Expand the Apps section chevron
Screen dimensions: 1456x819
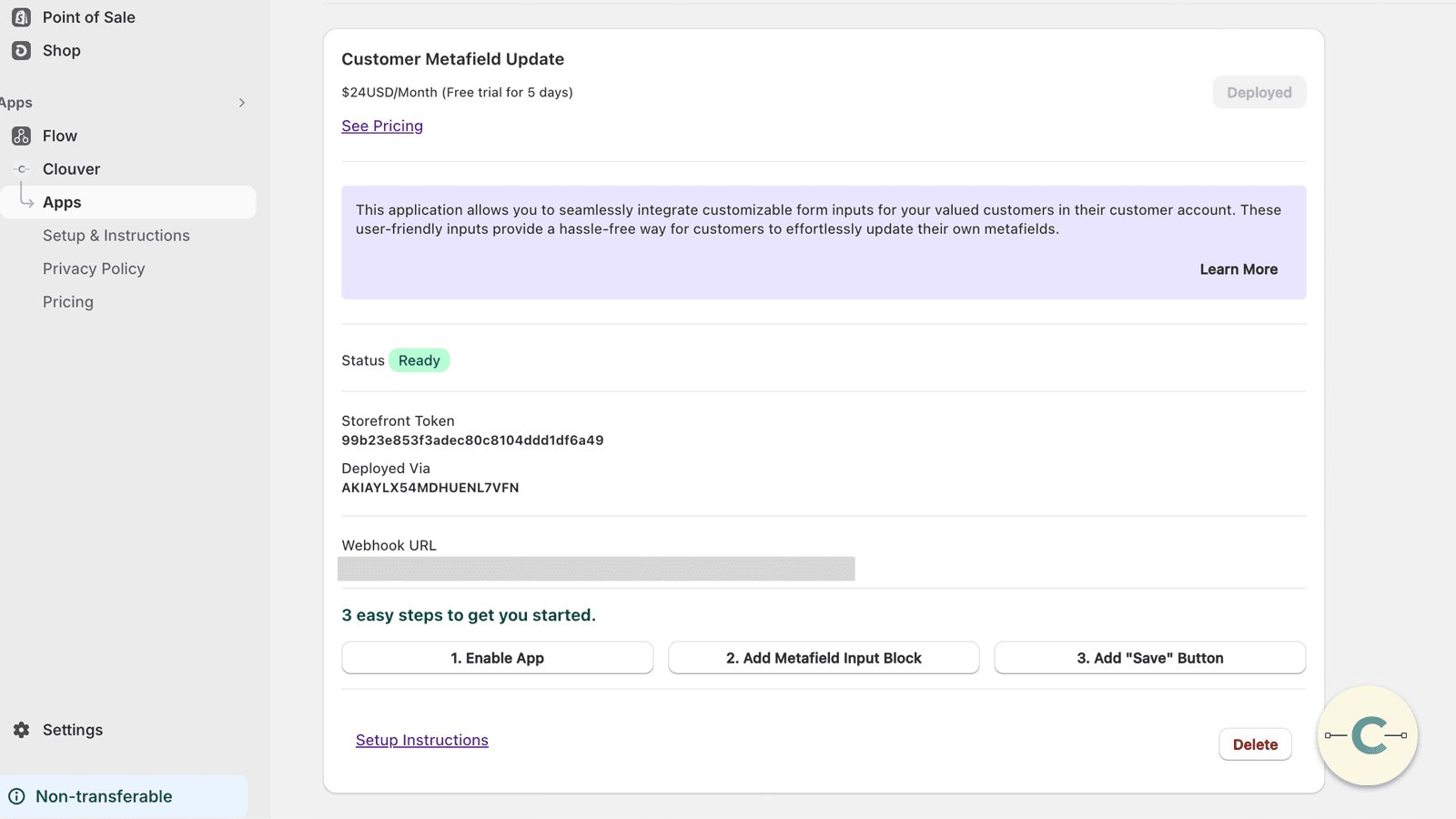tap(241, 102)
